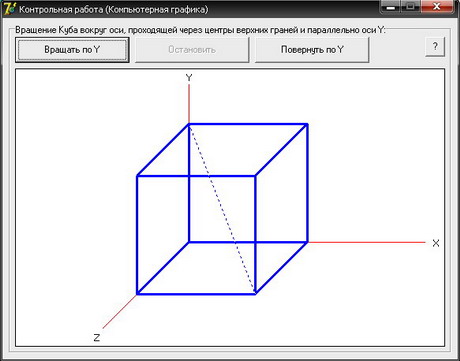Click the red Z axis line below the cube
Screen dimensions: 460x361
pyautogui.click(x=120, y=311)
